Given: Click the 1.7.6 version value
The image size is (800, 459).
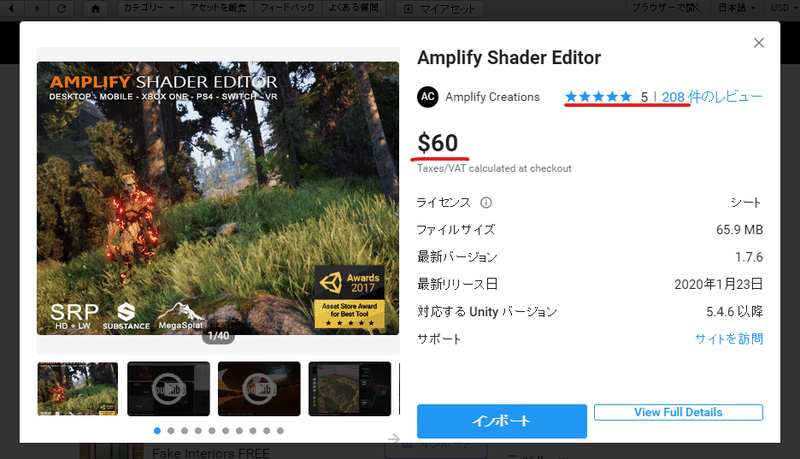Looking at the screenshot, I should click(748, 257).
